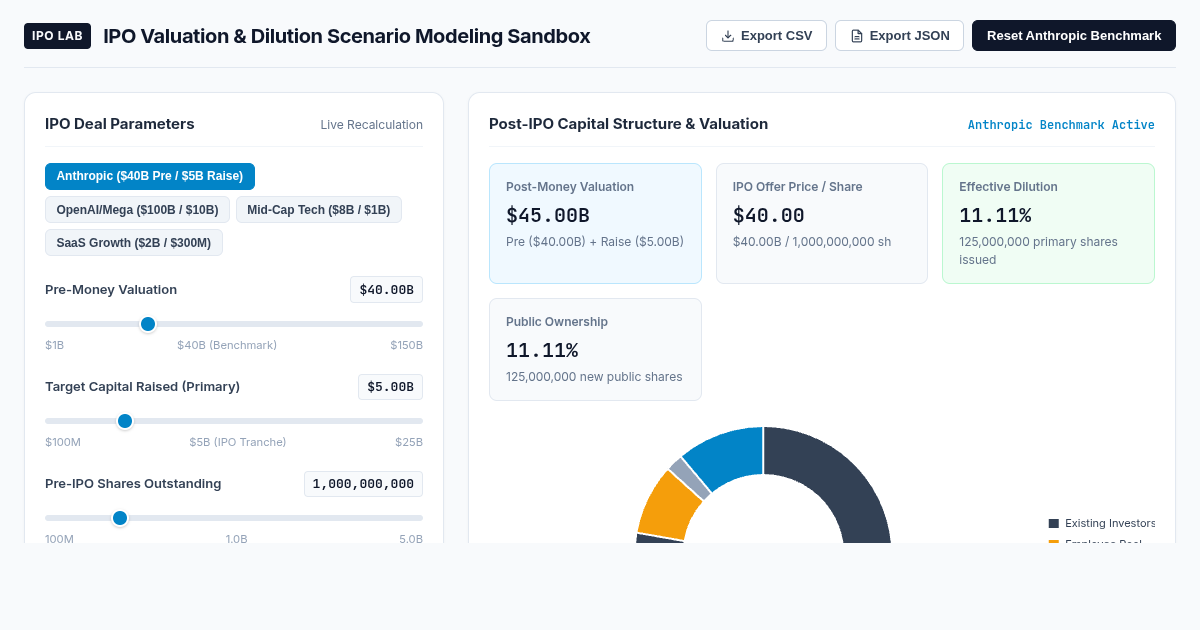This screenshot has width=1200, height=630.
Task: Switch to the Mid-Cap Tech ($8B / $1B) preset
Action: pyautogui.click(x=319, y=209)
